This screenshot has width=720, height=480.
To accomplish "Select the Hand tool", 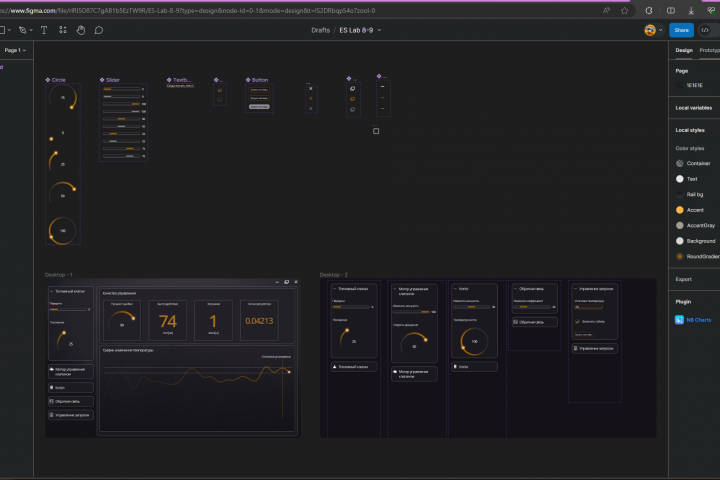I will point(81,30).
